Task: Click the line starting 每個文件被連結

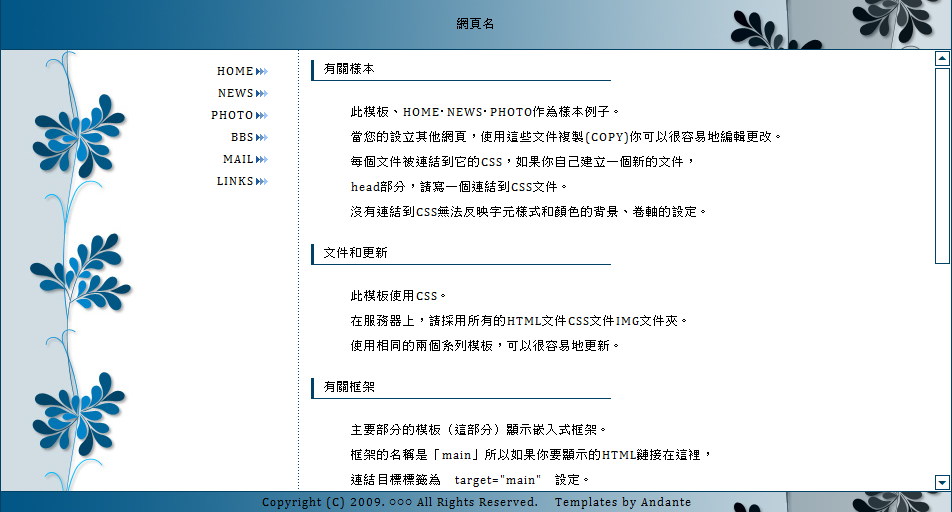Action: tap(523, 162)
